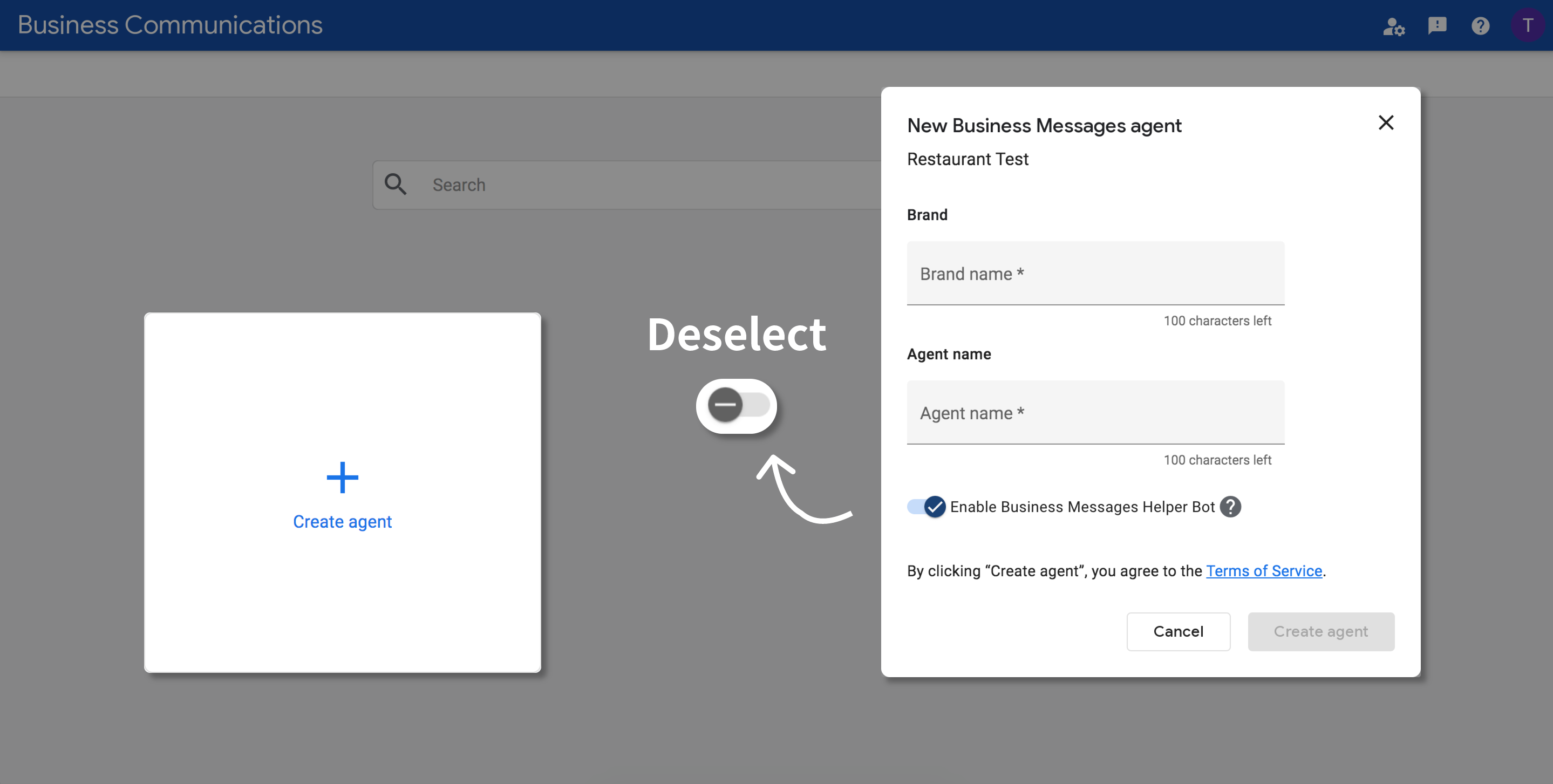Click the Enable Business Messages Helper Bot label
This screenshot has width=1553, height=784.
click(1081, 507)
